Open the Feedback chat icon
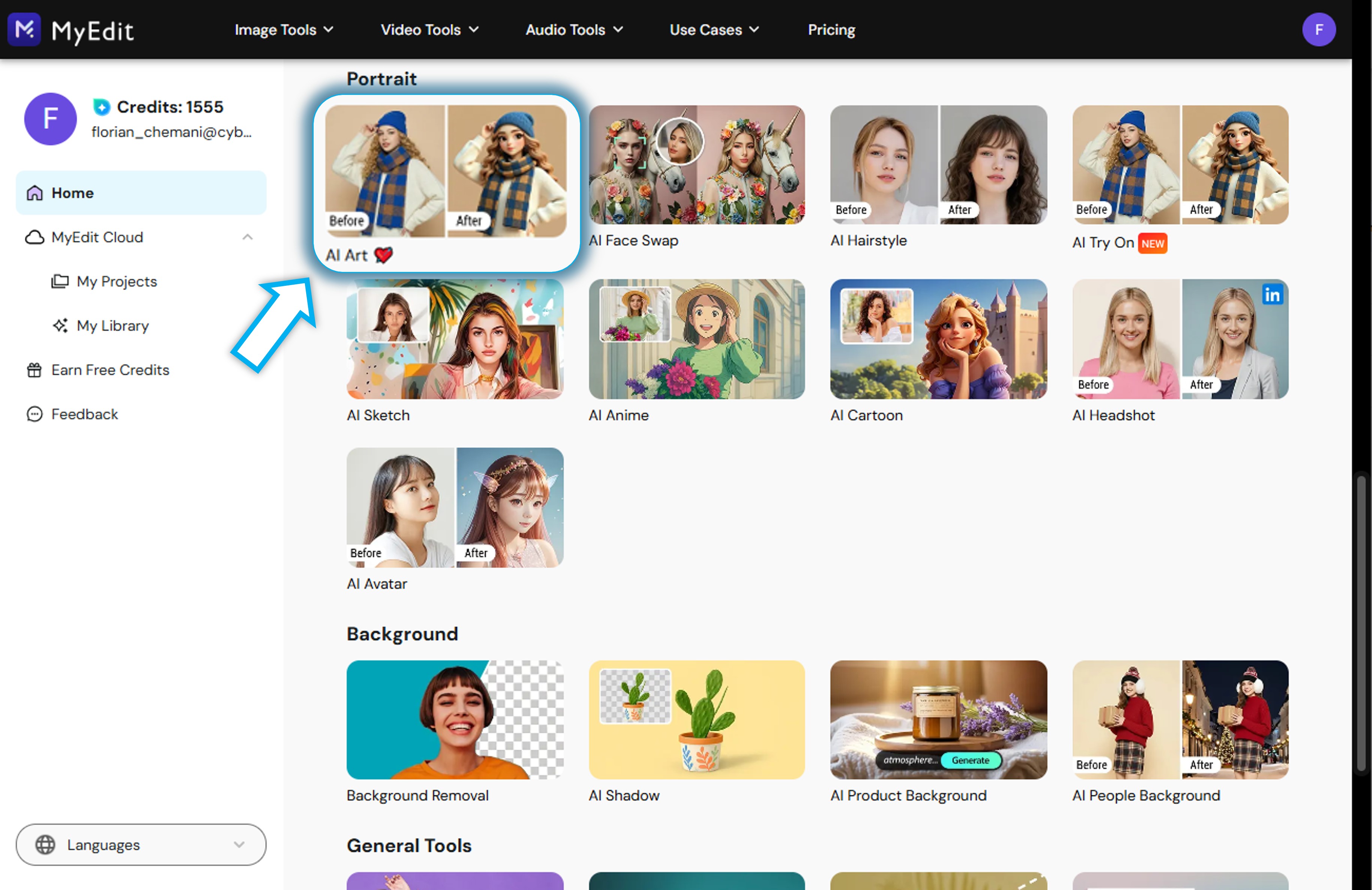Viewport: 1372px width, 890px height. click(x=35, y=414)
